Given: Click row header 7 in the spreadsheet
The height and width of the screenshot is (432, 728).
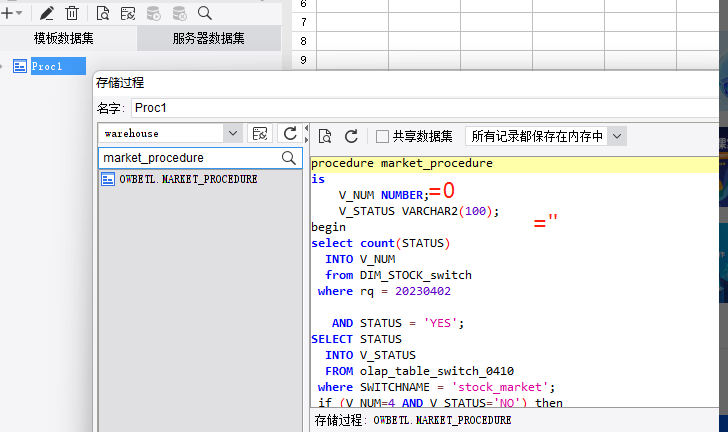Looking at the screenshot, I should (304, 22).
